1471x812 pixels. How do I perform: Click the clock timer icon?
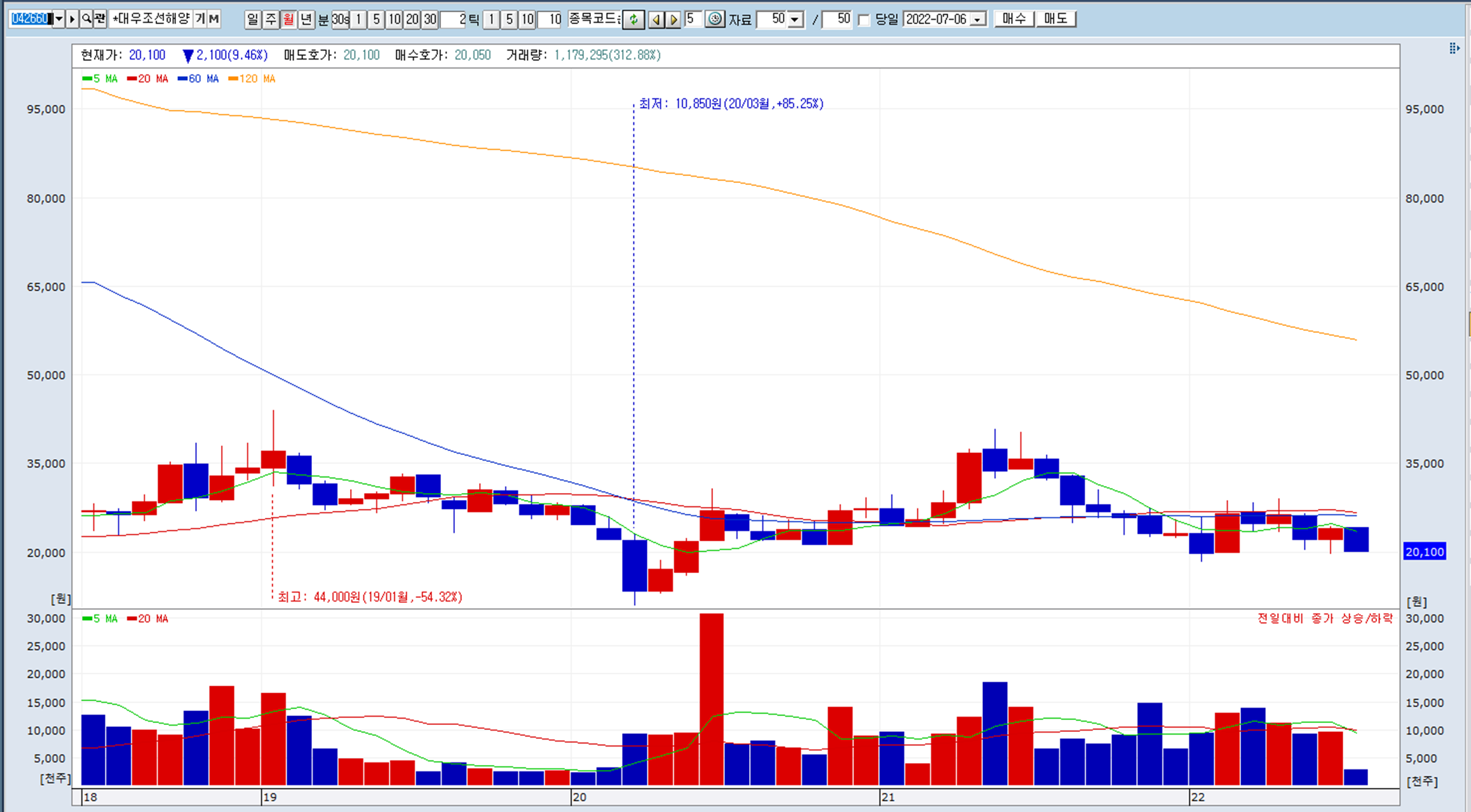click(715, 20)
